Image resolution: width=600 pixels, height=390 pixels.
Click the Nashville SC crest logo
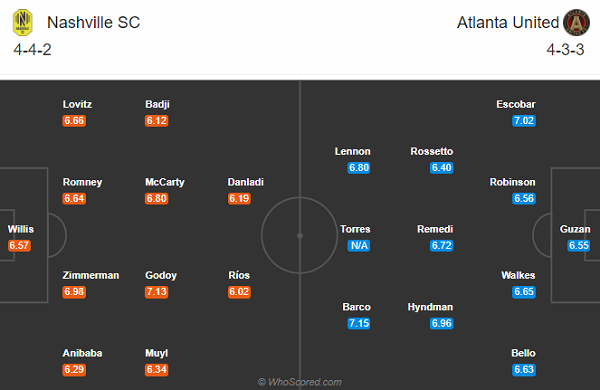(23, 23)
